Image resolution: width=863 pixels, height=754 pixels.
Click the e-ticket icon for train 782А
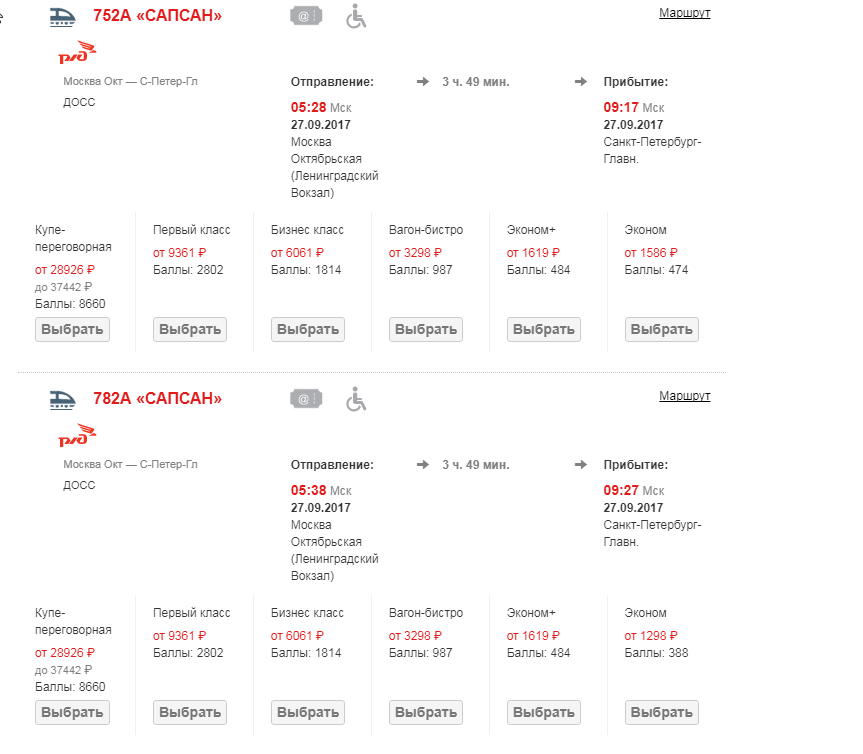tap(306, 399)
